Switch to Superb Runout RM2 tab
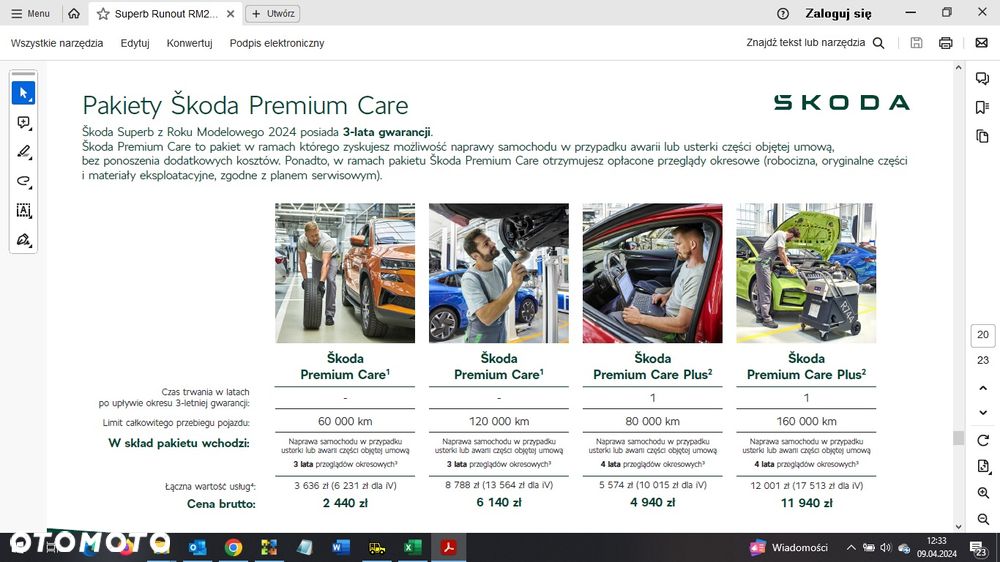Image resolution: width=1000 pixels, height=562 pixels. 166,13
